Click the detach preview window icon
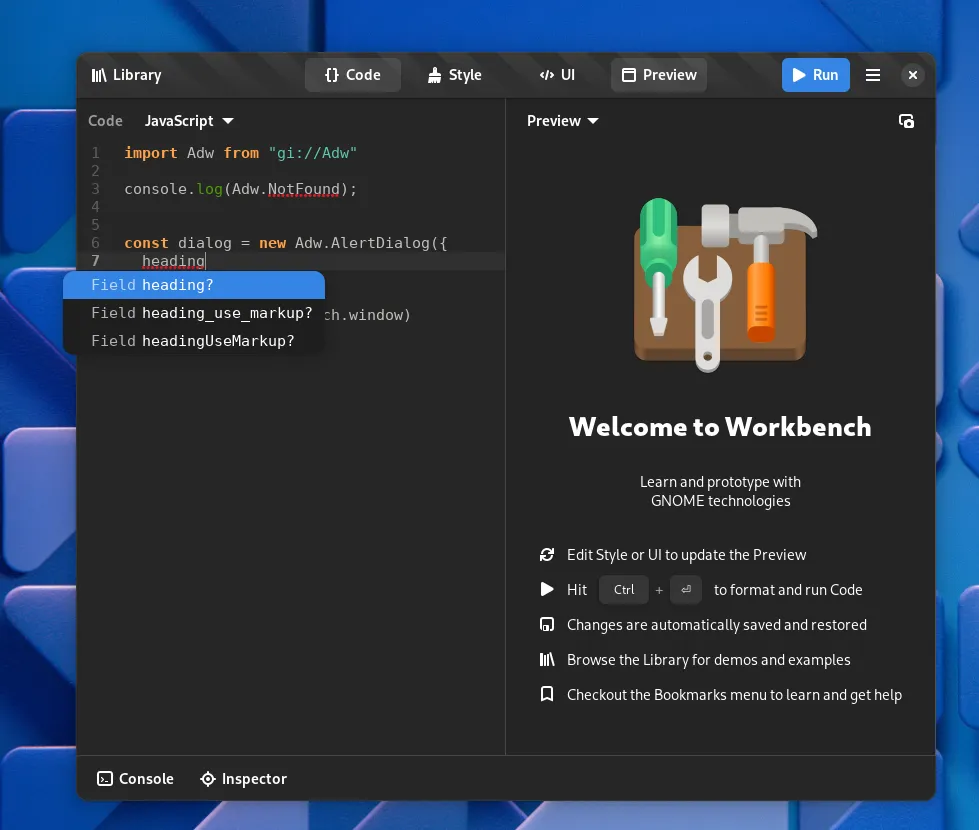Screen dimensions: 979x830 (906, 121)
